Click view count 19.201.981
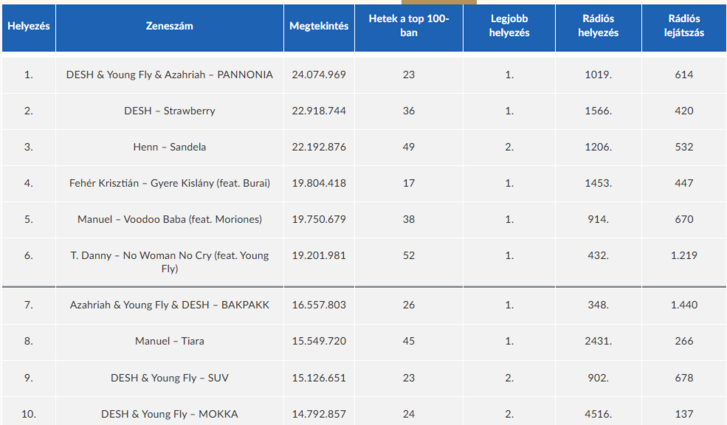This screenshot has height=425, width=727. 319,255
